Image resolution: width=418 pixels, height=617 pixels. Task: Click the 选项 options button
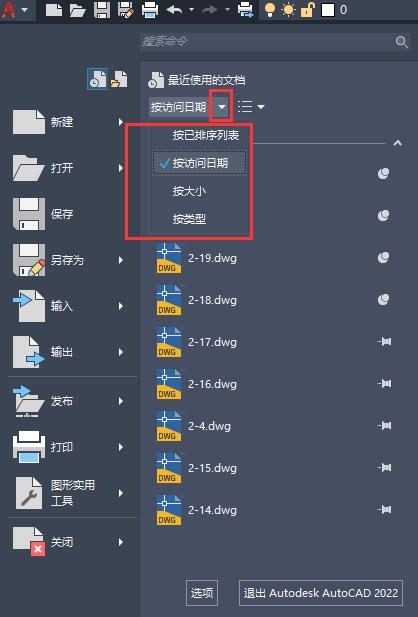click(x=202, y=593)
